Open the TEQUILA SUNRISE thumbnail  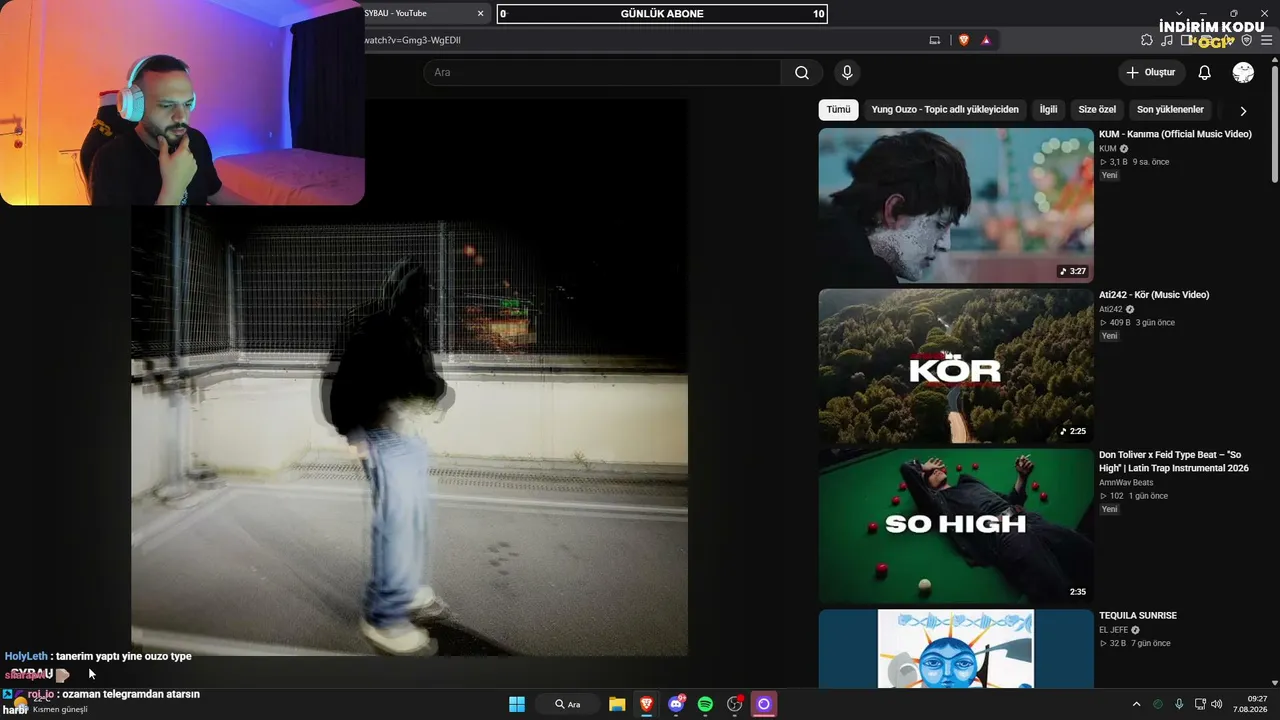pos(956,649)
